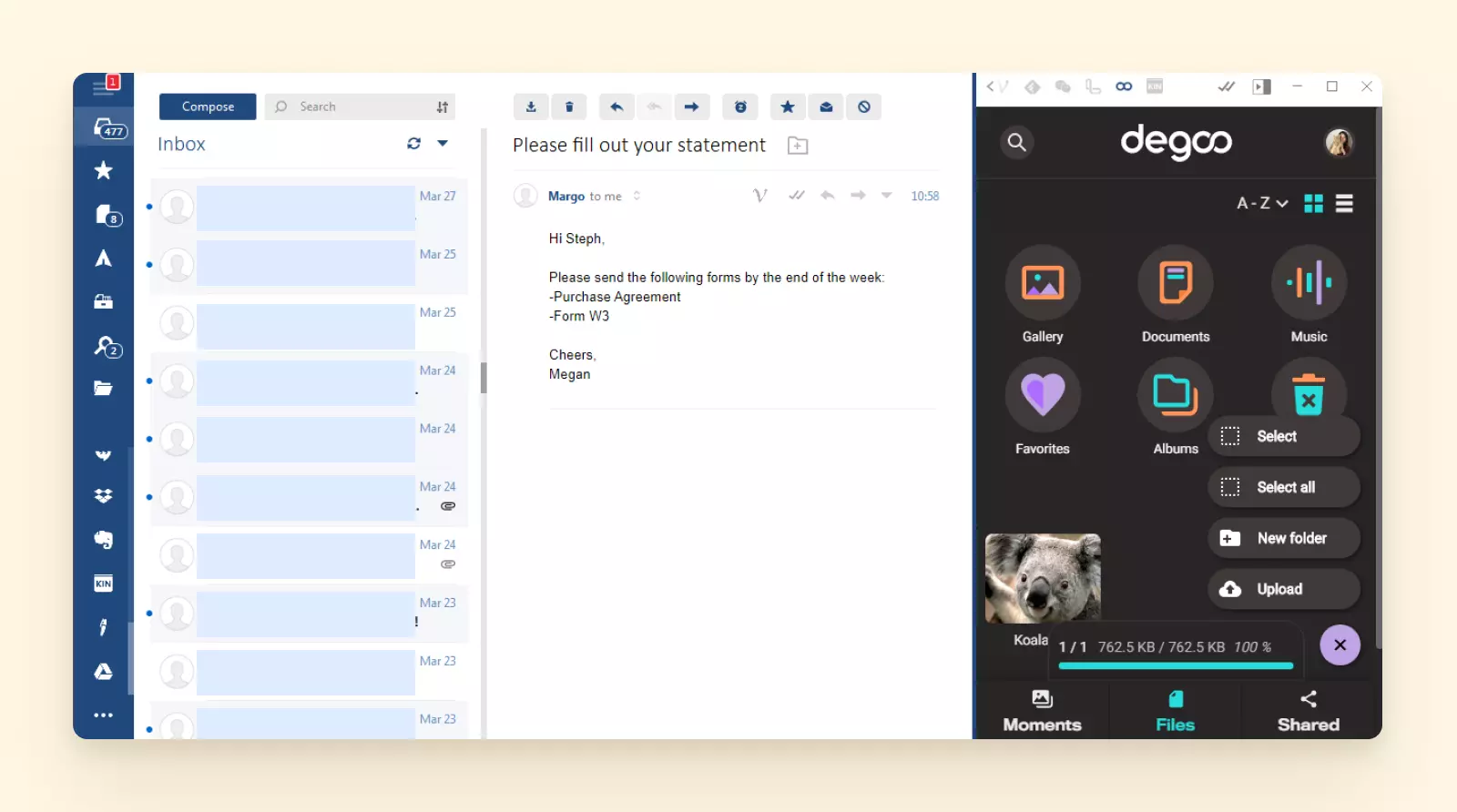This screenshot has height=812, width=1457.
Task: Open the Favorites category
Action: 1043,407
